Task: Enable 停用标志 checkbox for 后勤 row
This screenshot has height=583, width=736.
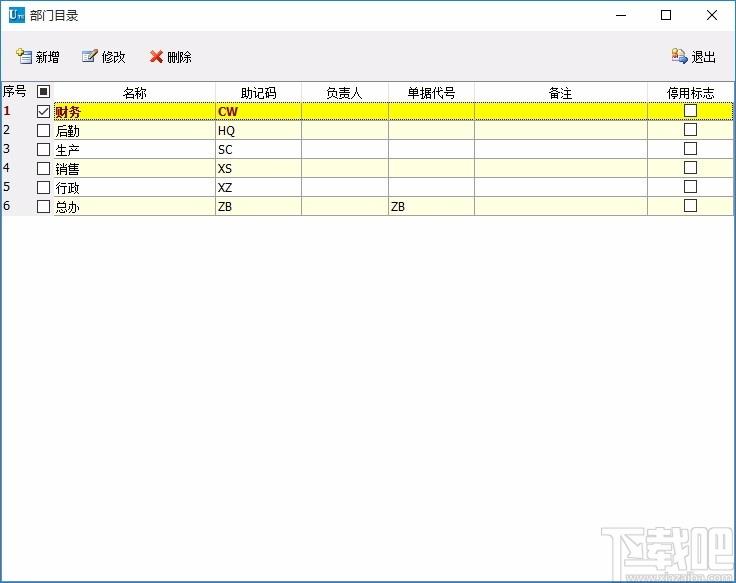Action: [690, 130]
